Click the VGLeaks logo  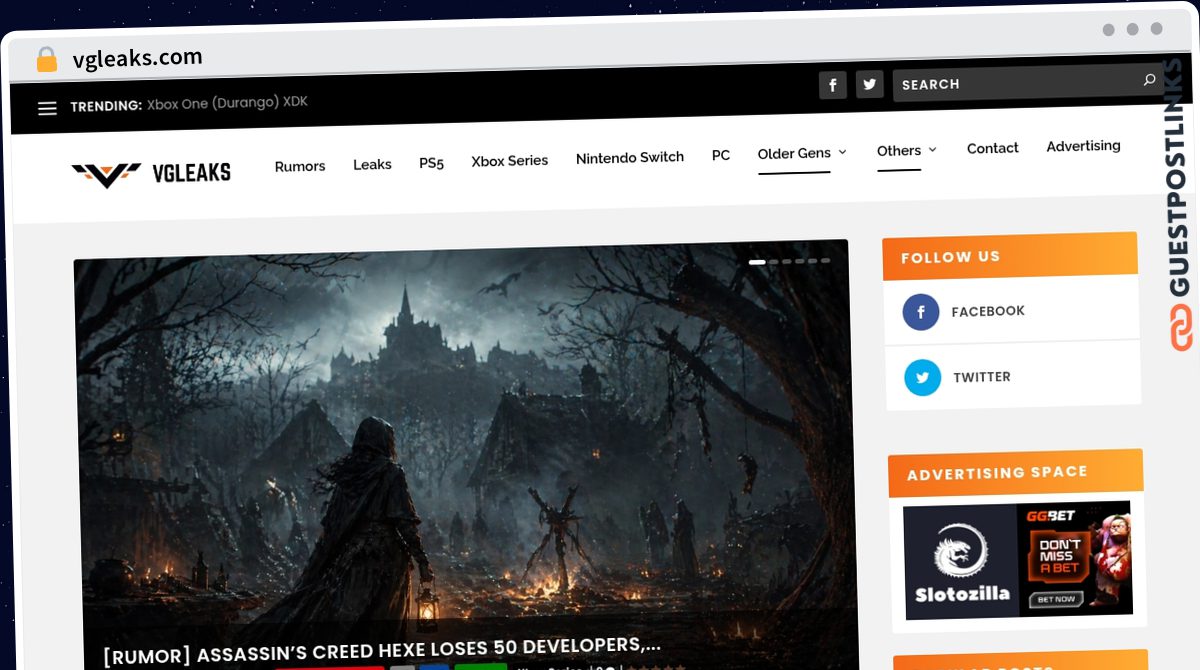151,174
